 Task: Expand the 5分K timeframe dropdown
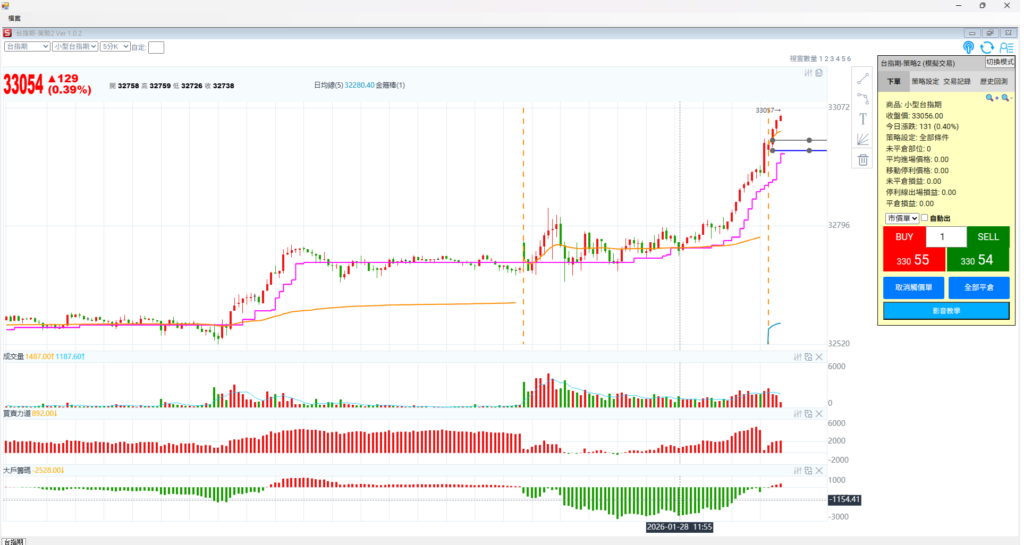tap(113, 46)
